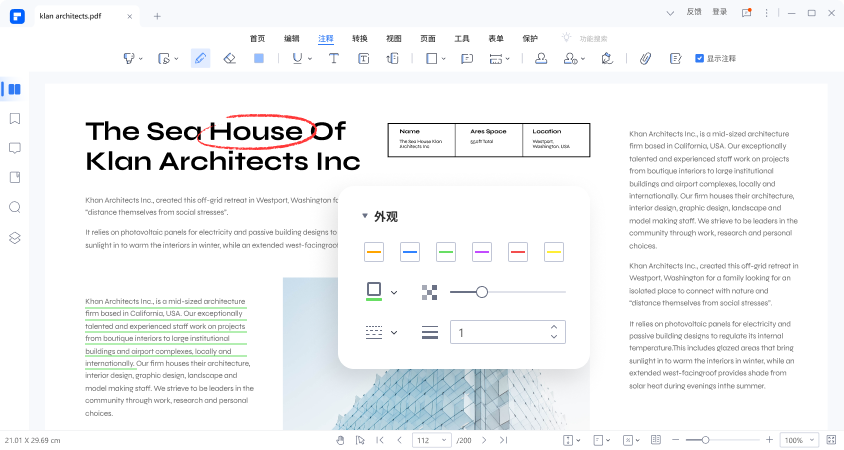Click the 反馈 feedback link

pyautogui.click(x=694, y=12)
